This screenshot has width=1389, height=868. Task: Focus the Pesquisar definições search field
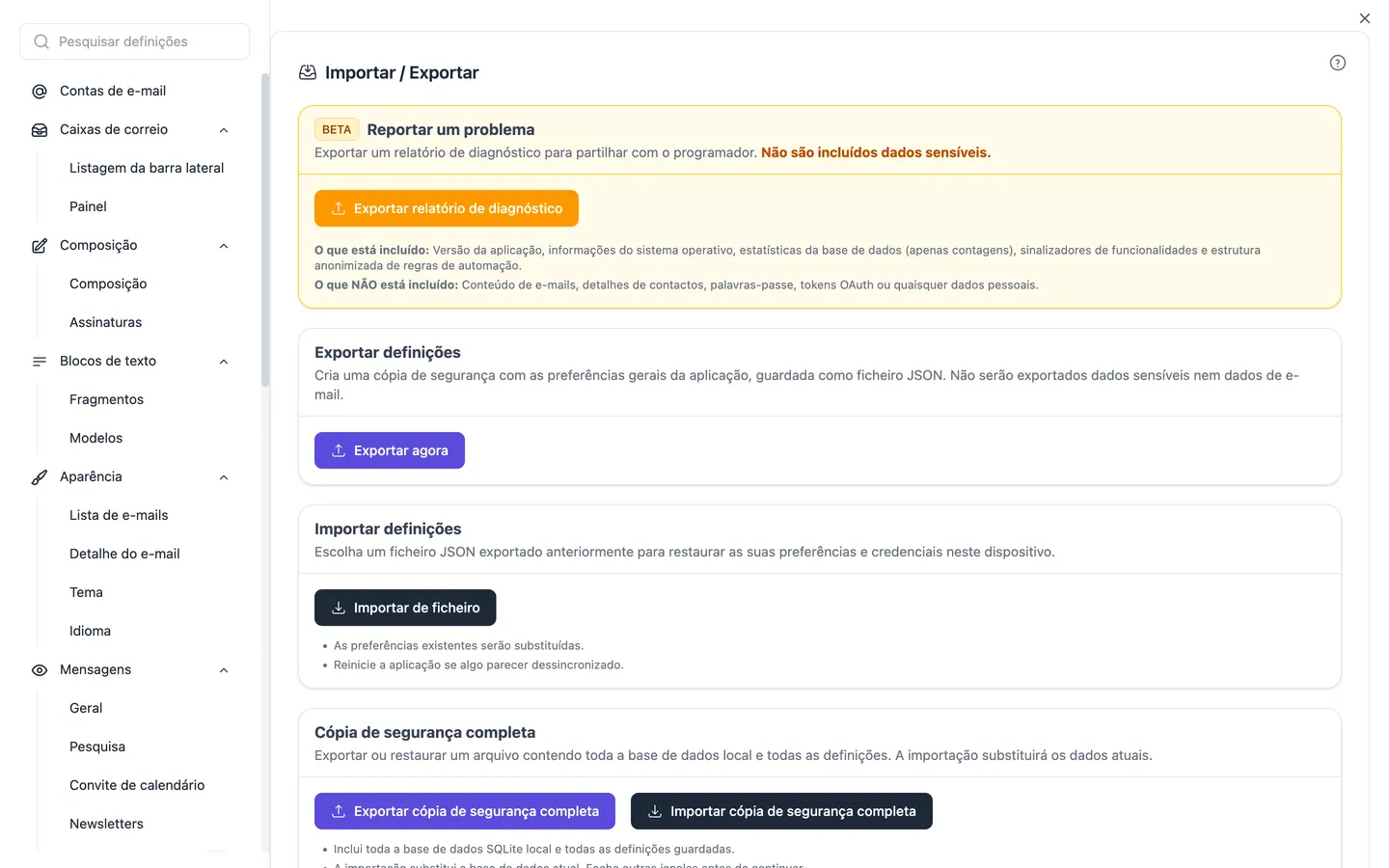135,41
